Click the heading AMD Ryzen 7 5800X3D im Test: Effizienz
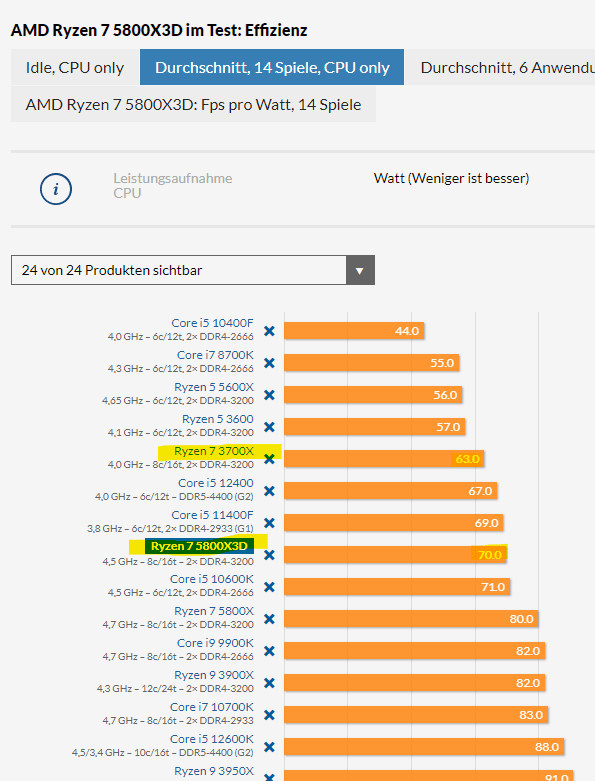 point(159,30)
